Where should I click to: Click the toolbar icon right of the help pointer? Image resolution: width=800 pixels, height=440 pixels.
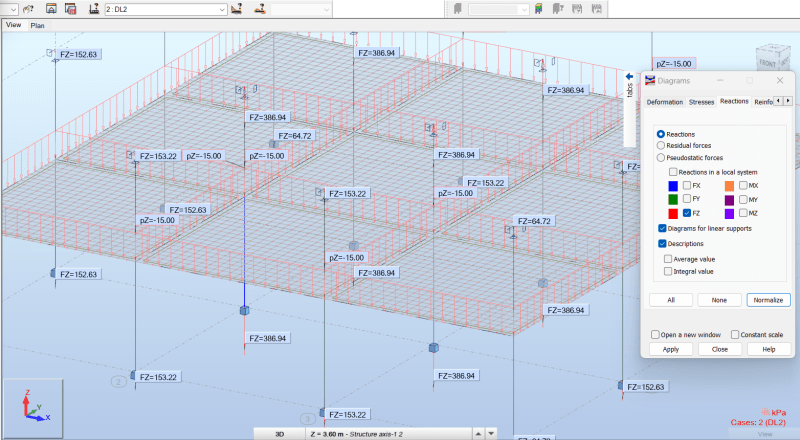(x=51, y=9)
